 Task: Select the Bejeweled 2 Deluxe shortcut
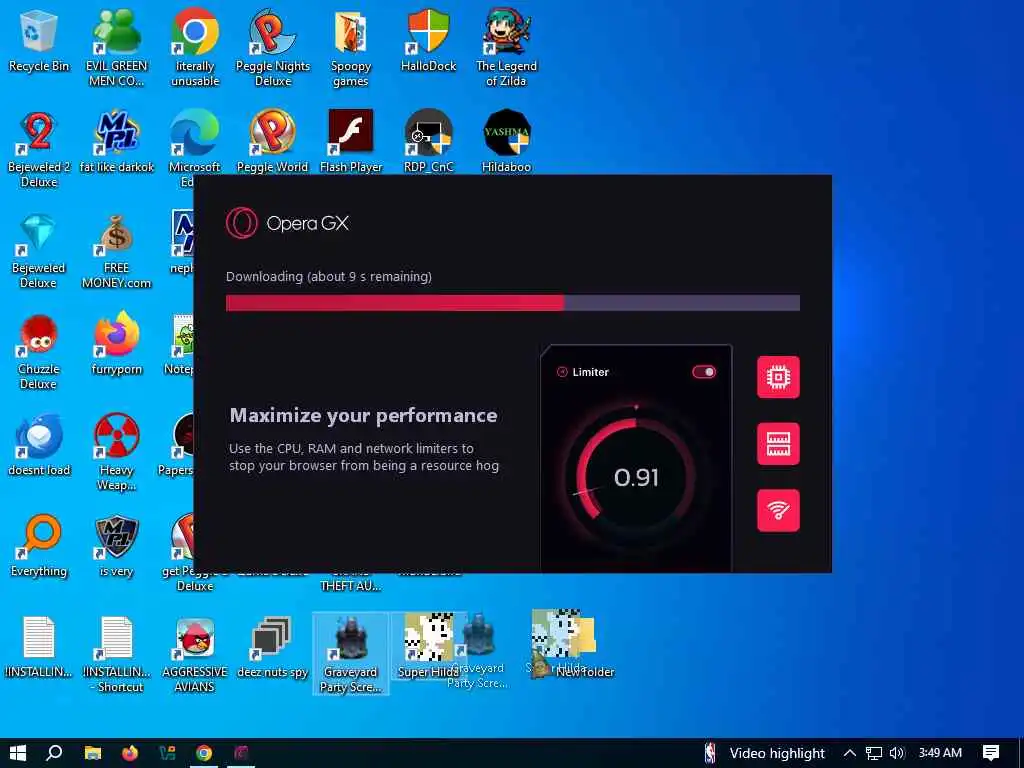click(39, 150)
